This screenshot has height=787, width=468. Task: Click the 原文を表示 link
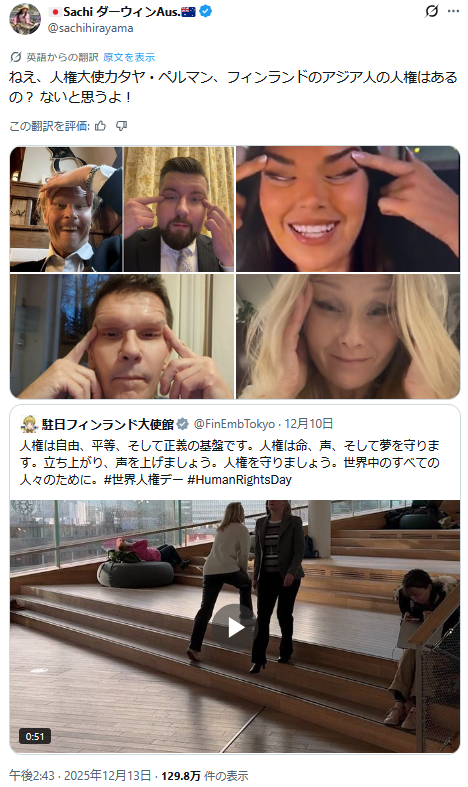(129, 57)
